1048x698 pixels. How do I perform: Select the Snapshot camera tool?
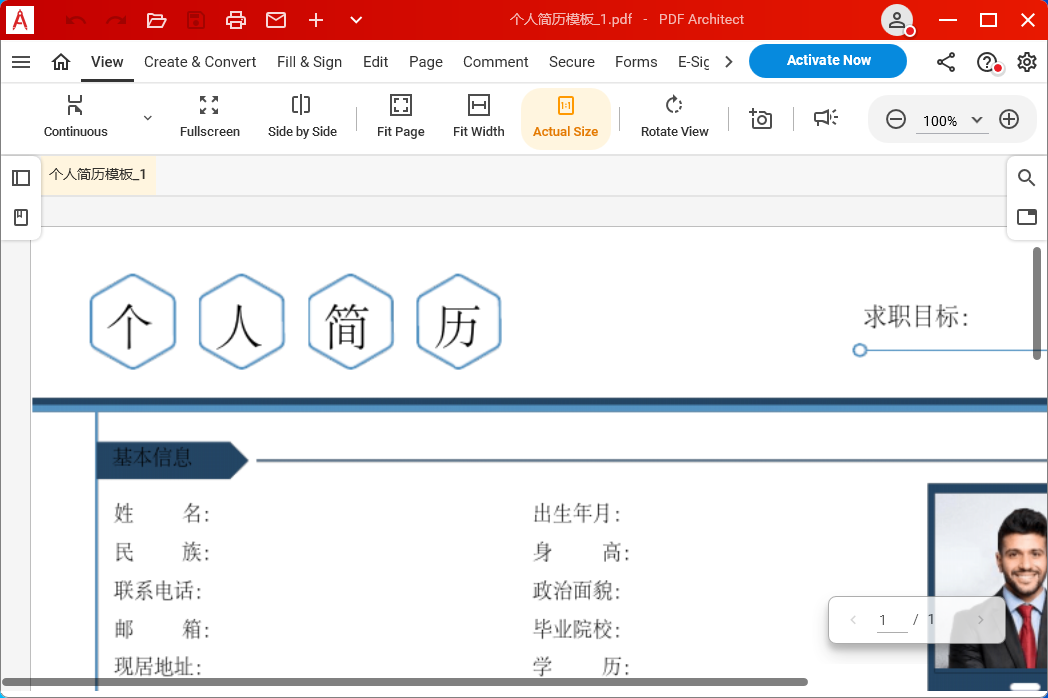760,119
